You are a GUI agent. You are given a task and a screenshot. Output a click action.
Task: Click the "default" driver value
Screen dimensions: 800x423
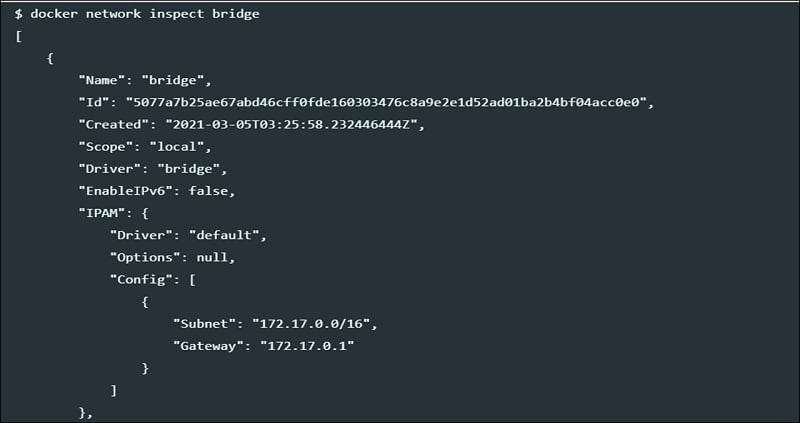pyautogui.click(x=223, y=235)
